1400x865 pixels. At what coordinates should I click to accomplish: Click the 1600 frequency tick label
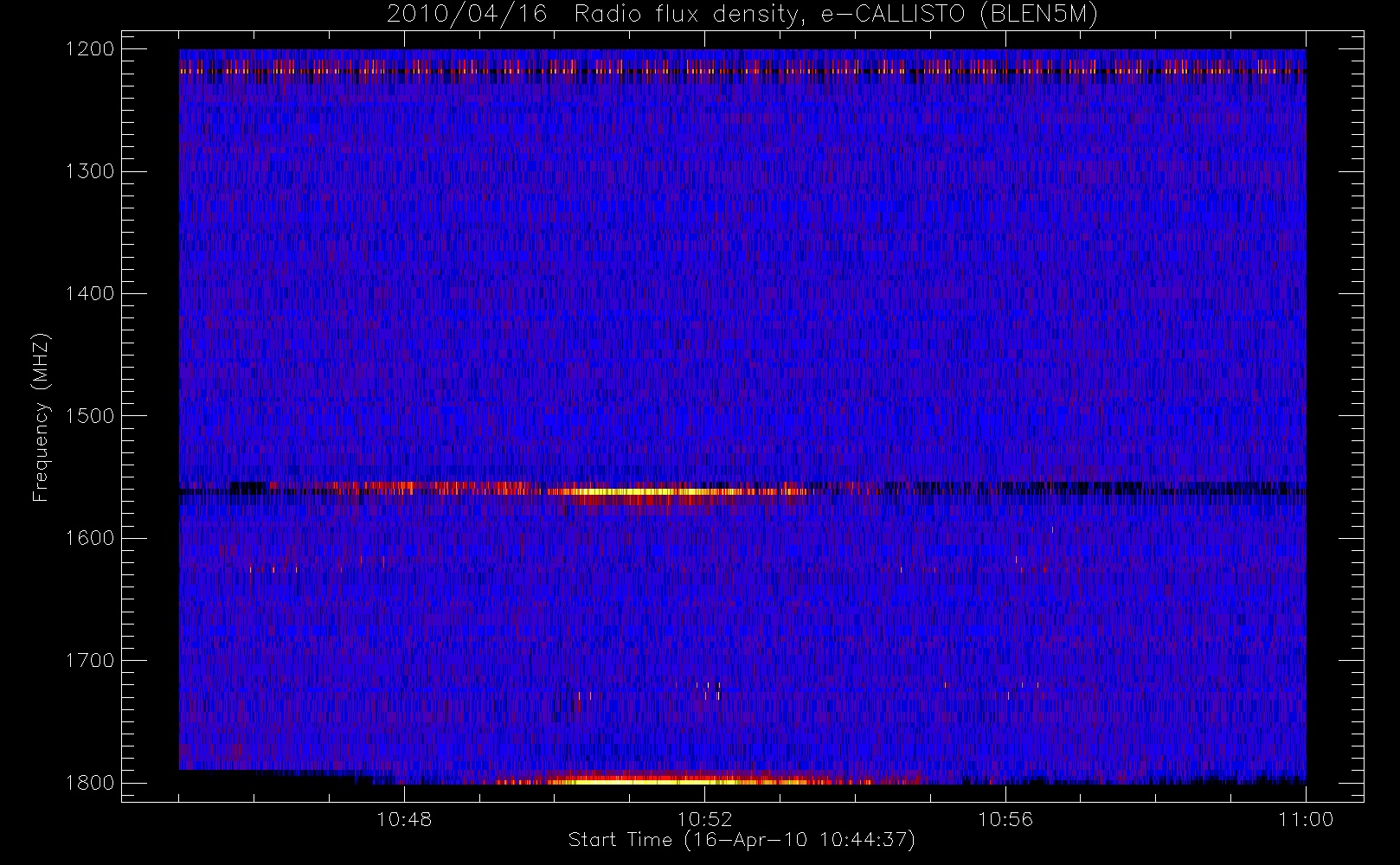coord(90,538)
